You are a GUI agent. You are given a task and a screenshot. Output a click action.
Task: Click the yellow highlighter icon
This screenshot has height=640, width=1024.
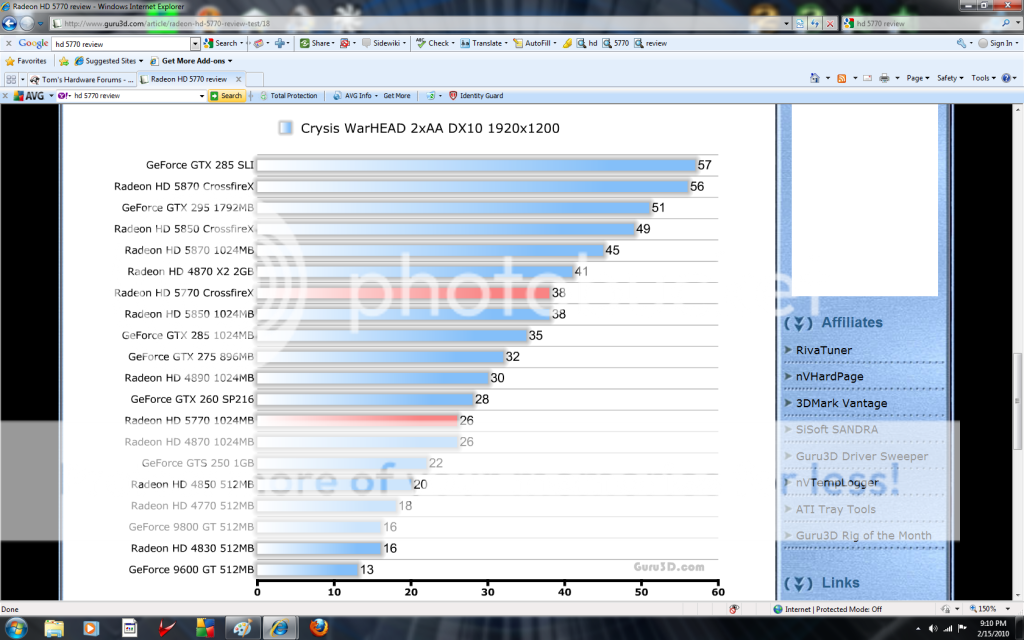pyautogui.click(x=567, y=43)
